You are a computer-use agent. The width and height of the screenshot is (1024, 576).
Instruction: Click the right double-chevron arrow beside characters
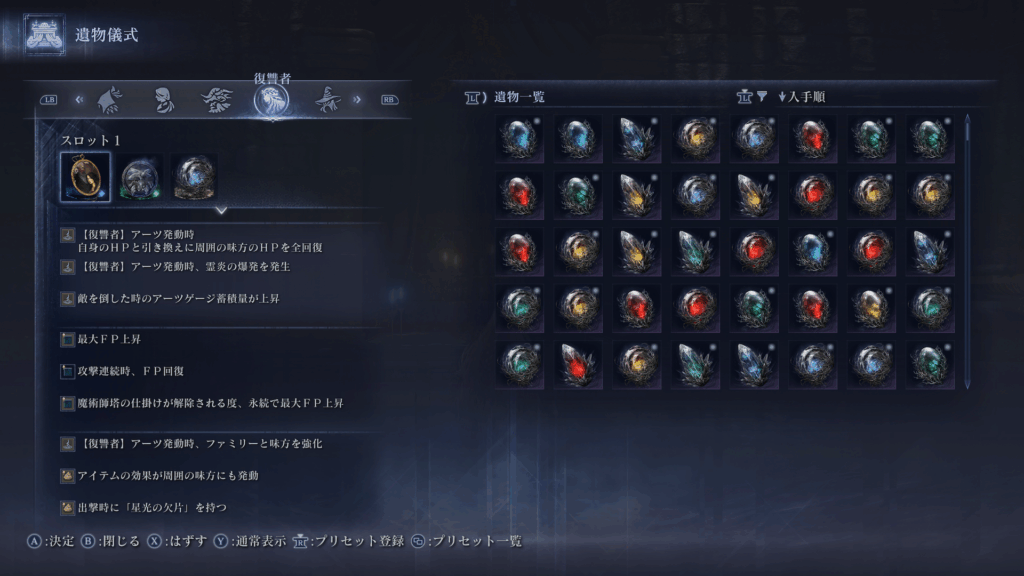tap(357, 99)
